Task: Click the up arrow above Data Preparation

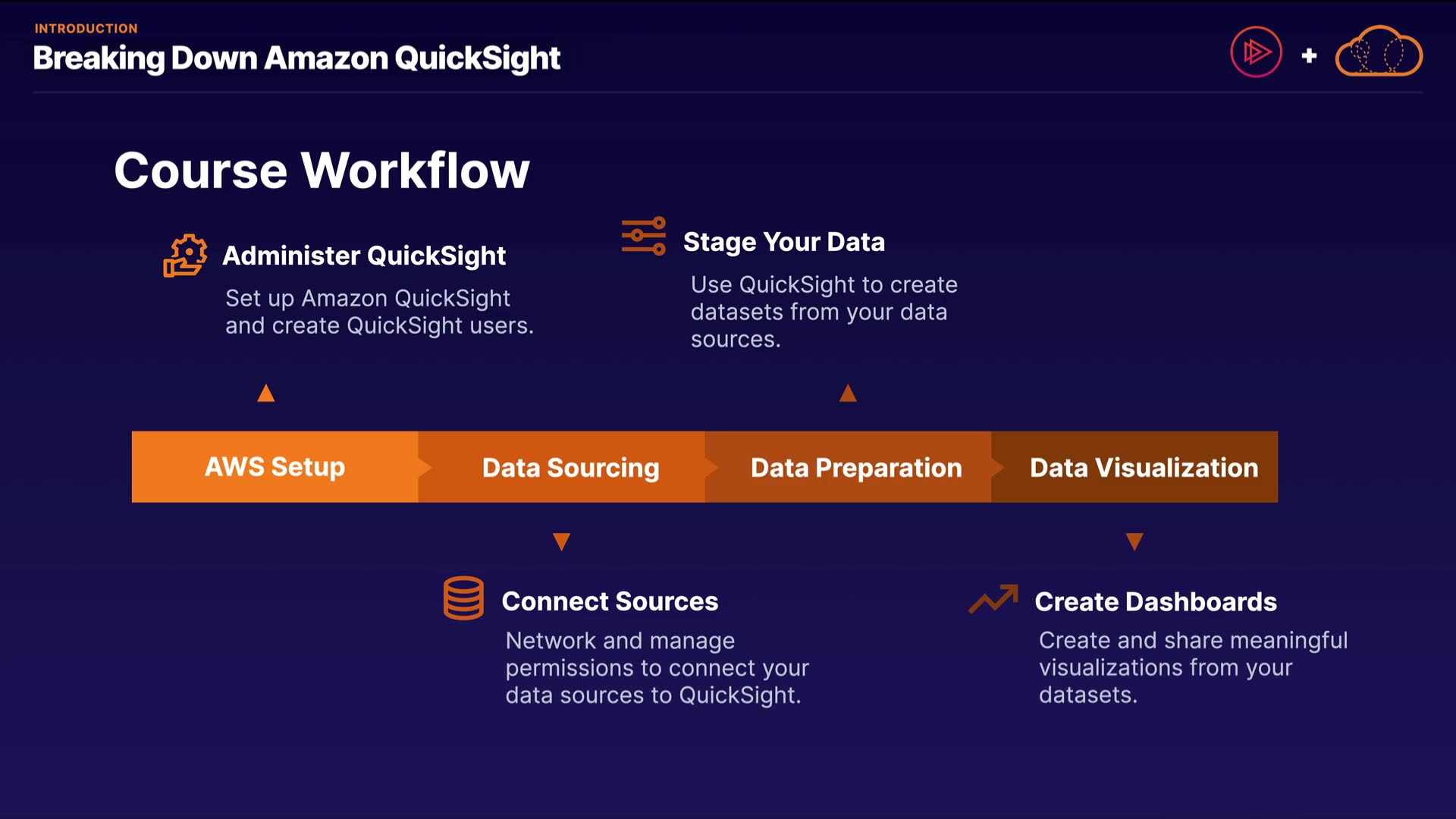Action: [848, 393]
